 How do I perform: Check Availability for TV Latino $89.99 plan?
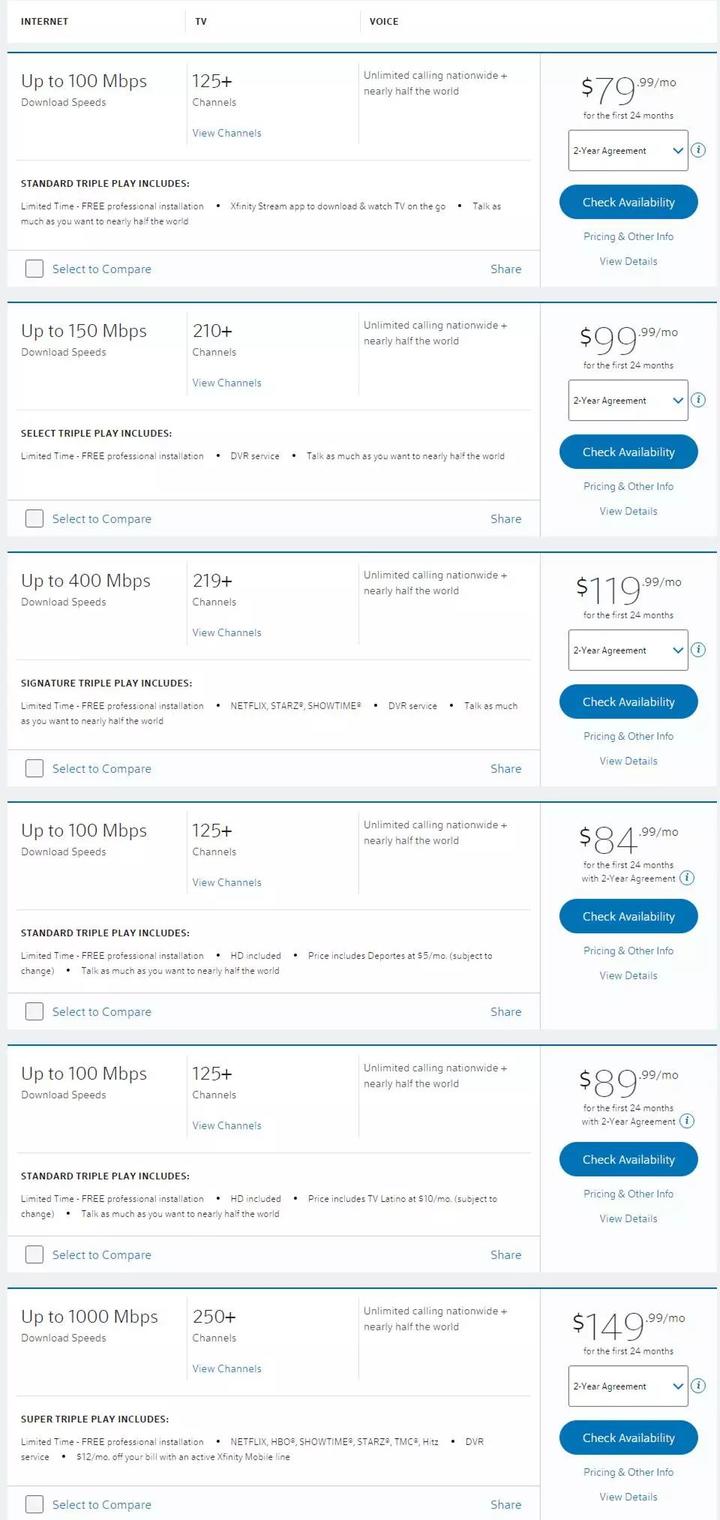628,1160
